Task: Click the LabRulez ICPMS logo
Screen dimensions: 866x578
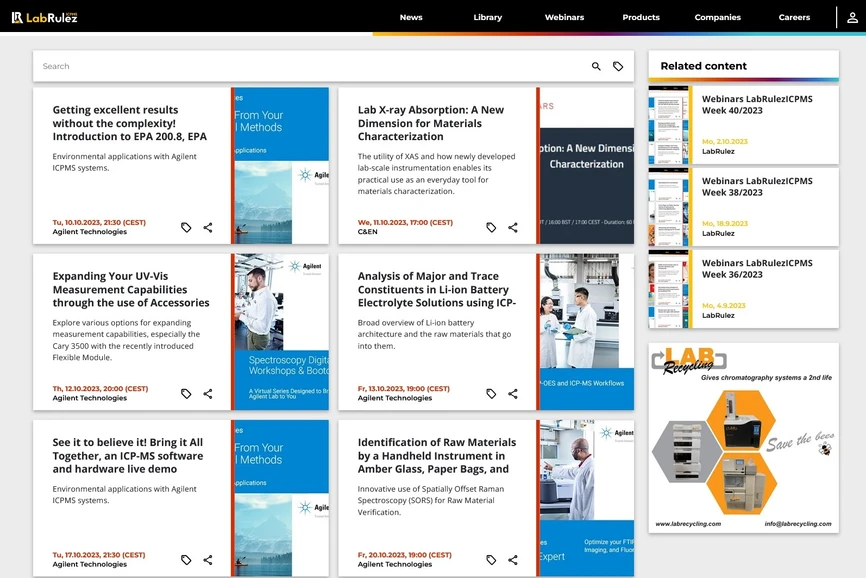Action: (45, 17)
